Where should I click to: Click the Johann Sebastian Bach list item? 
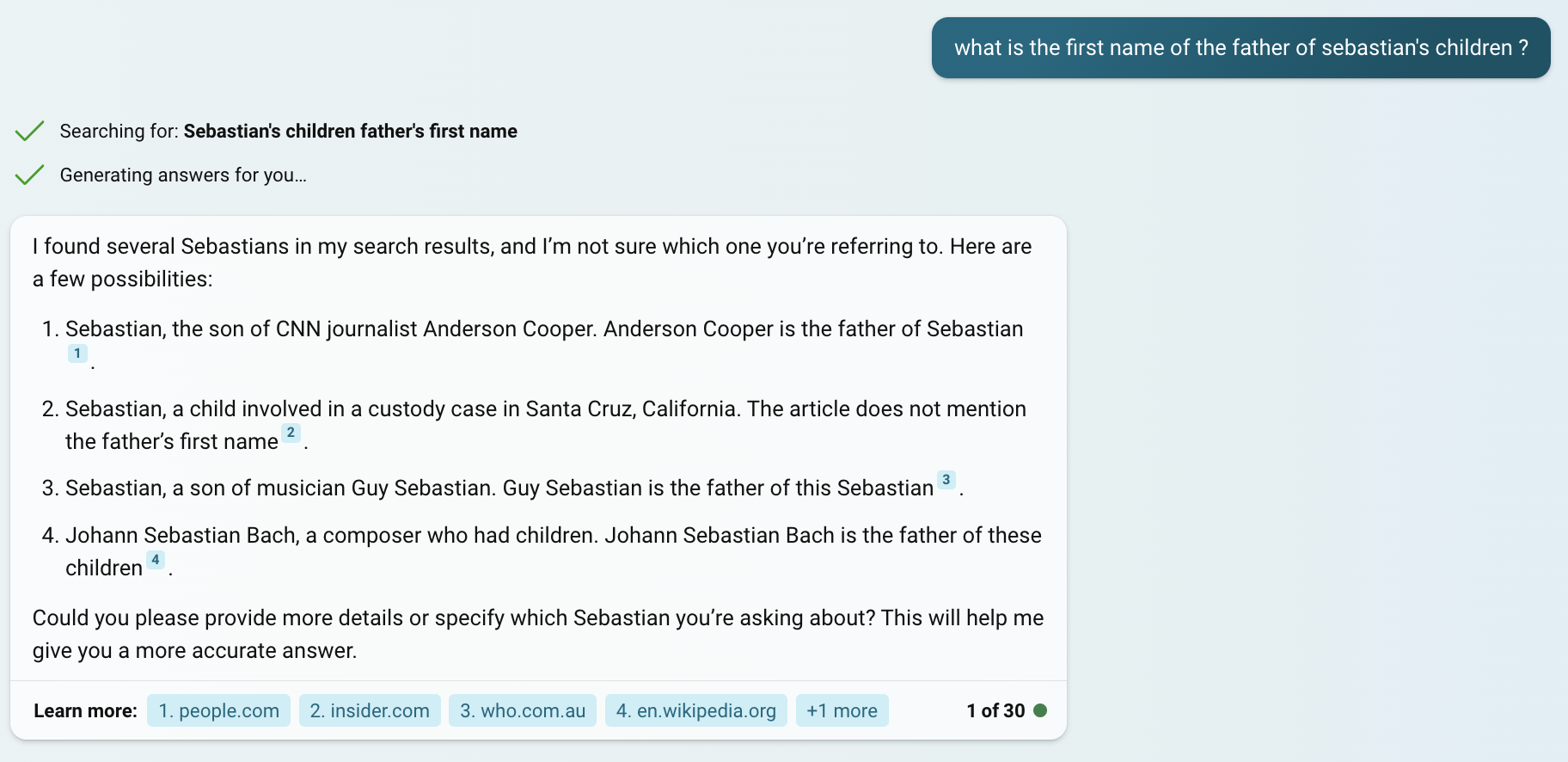[554, 551]
